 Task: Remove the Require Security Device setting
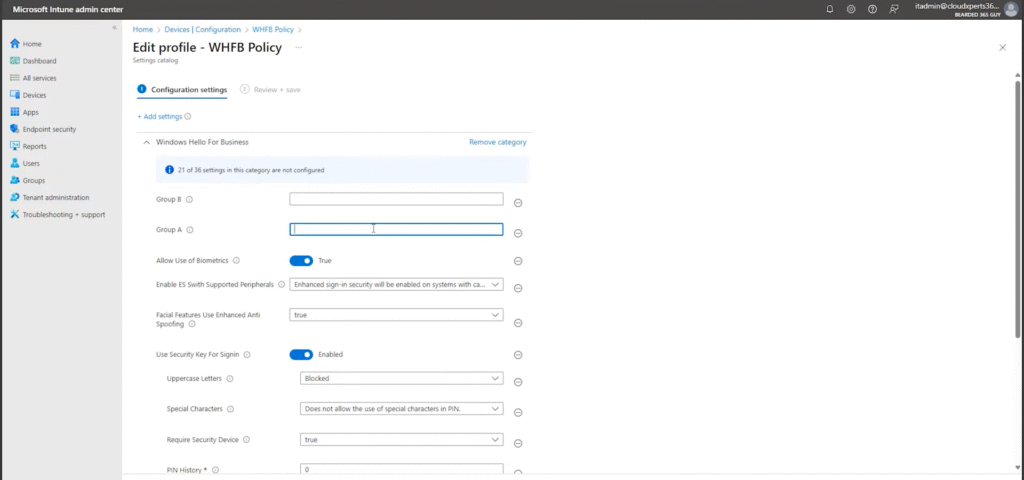coord(518,443)
